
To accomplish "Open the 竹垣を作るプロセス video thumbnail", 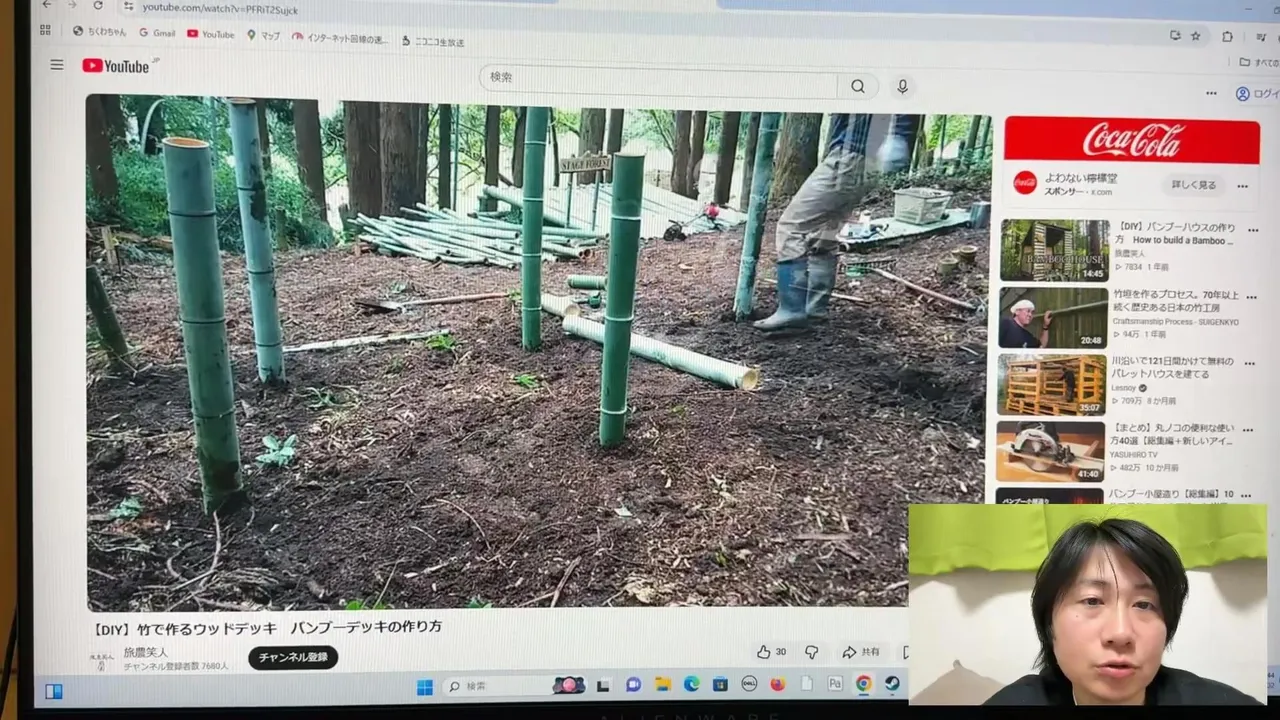I will pos(1053,318).
